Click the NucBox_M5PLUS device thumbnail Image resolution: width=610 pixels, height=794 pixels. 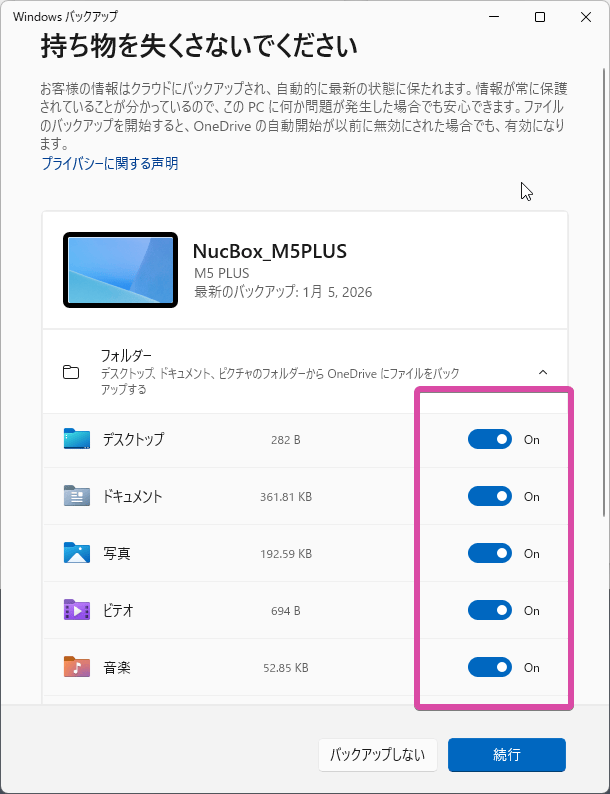(x=120, y=270)
